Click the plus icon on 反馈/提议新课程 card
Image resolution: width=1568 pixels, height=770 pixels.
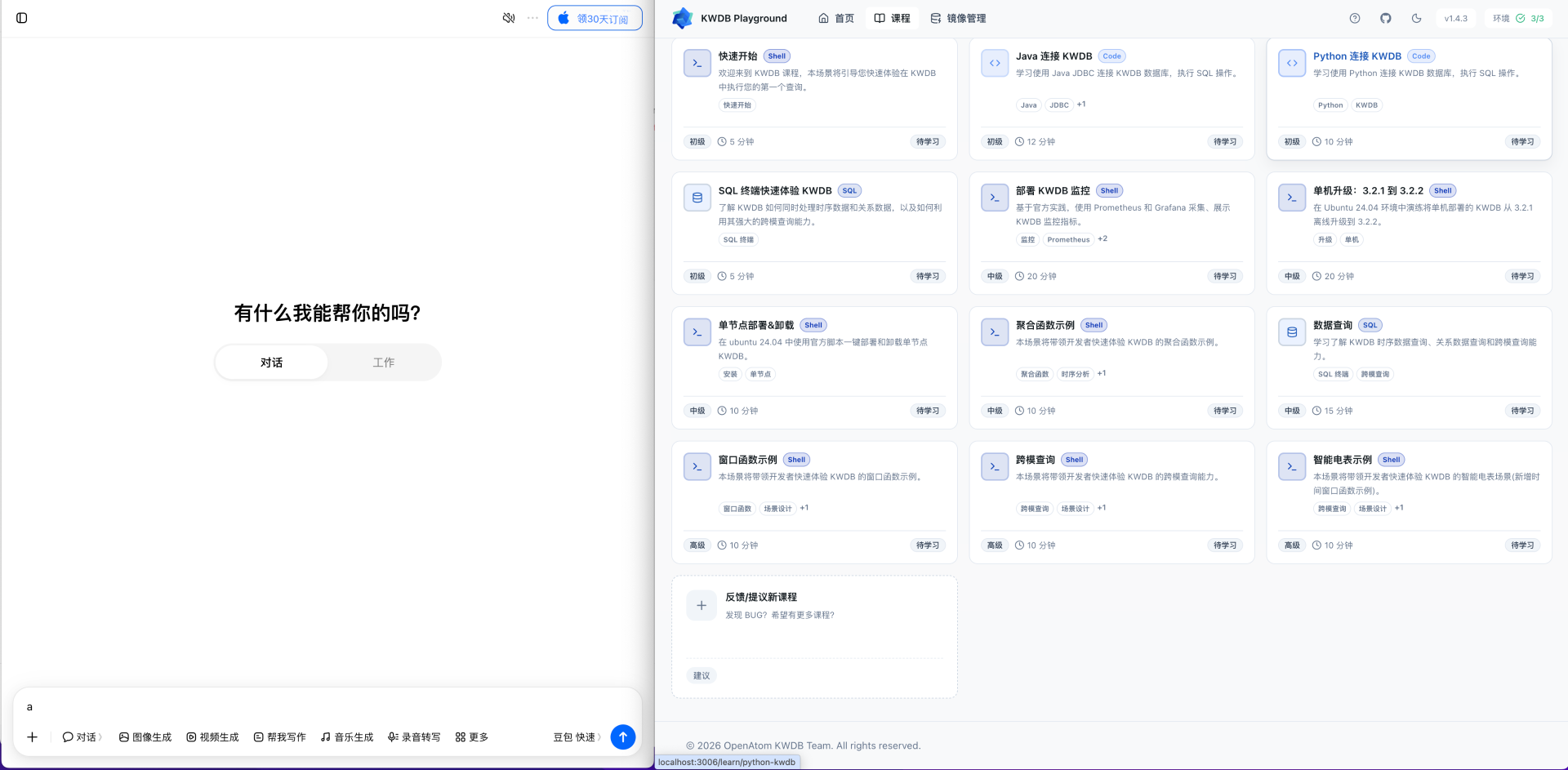pyautogui.click(x=702, y=606)
